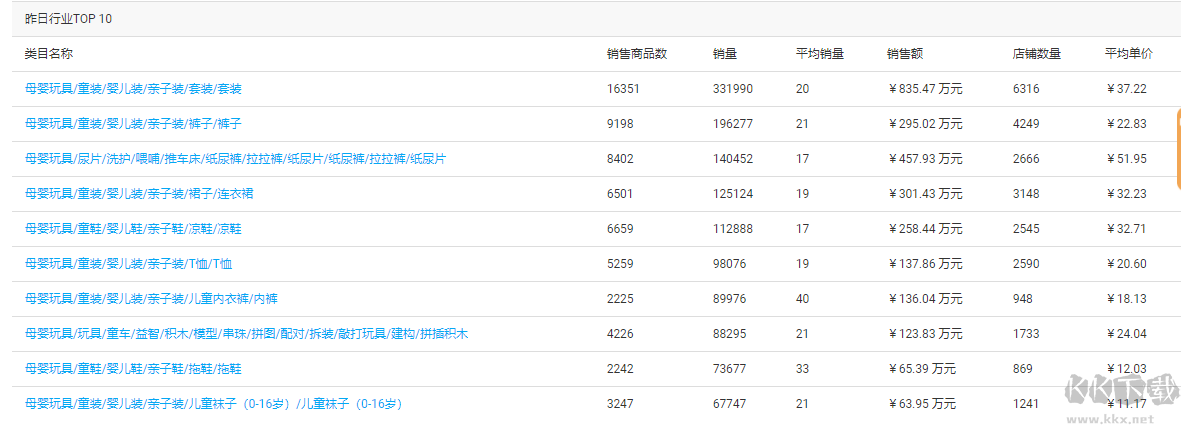1181x426 pixels.
Task: Select shop count 1733
Action: pyautogui.click(x=1027, y=333)
